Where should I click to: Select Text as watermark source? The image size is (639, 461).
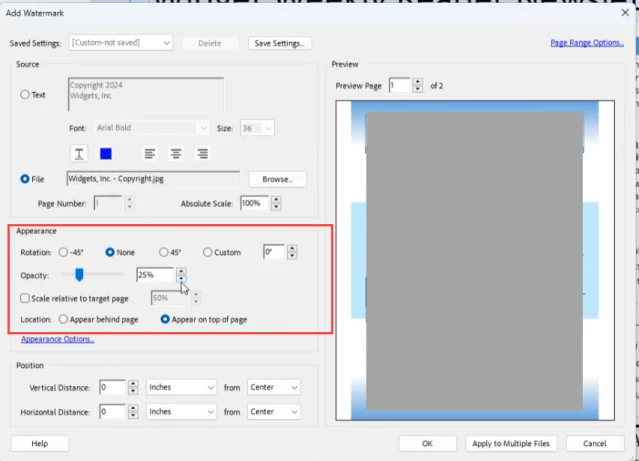coord(25,95)
